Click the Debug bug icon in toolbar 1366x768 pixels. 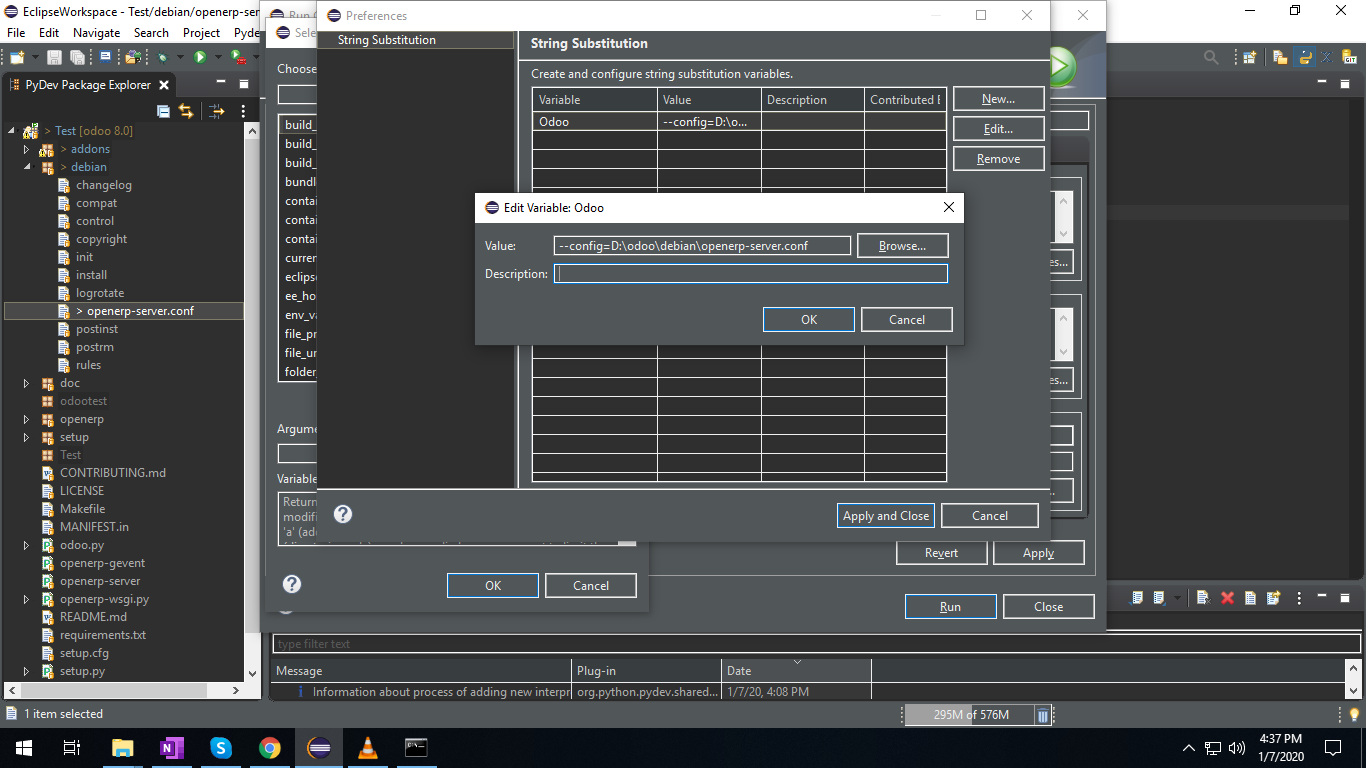[162, 57]
